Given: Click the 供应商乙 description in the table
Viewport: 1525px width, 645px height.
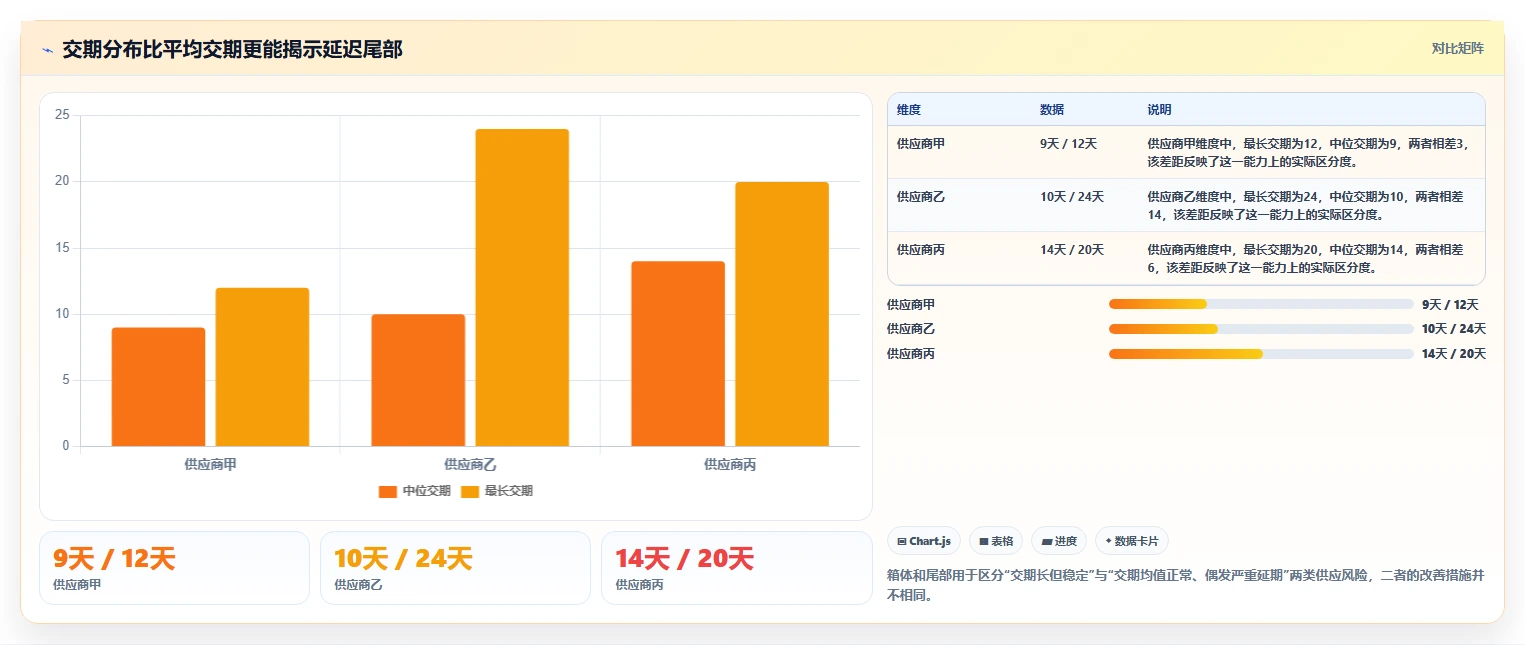Looking at the screenshot, I should [x=1306, y=205].
